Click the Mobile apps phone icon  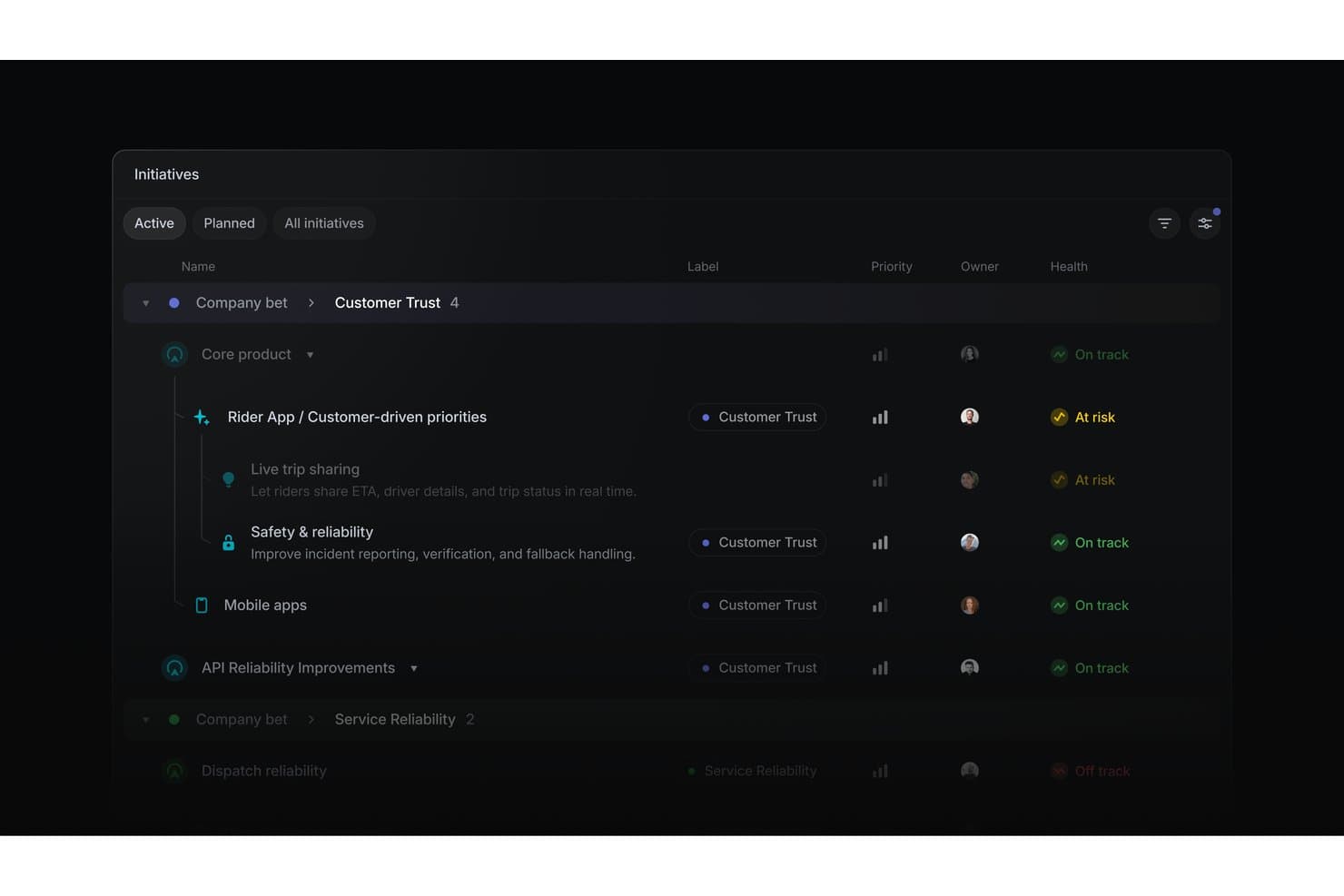(202, 606)
